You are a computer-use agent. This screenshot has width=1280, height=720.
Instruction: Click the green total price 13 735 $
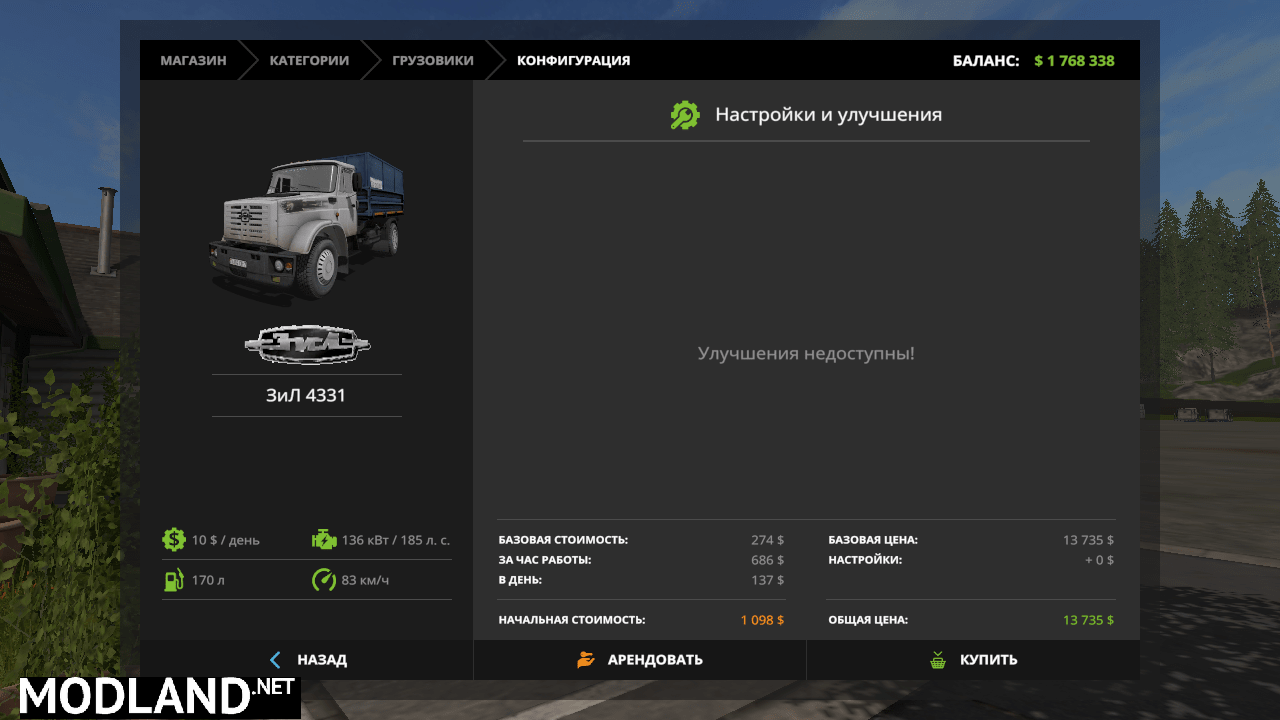(x=1088, y=620)
